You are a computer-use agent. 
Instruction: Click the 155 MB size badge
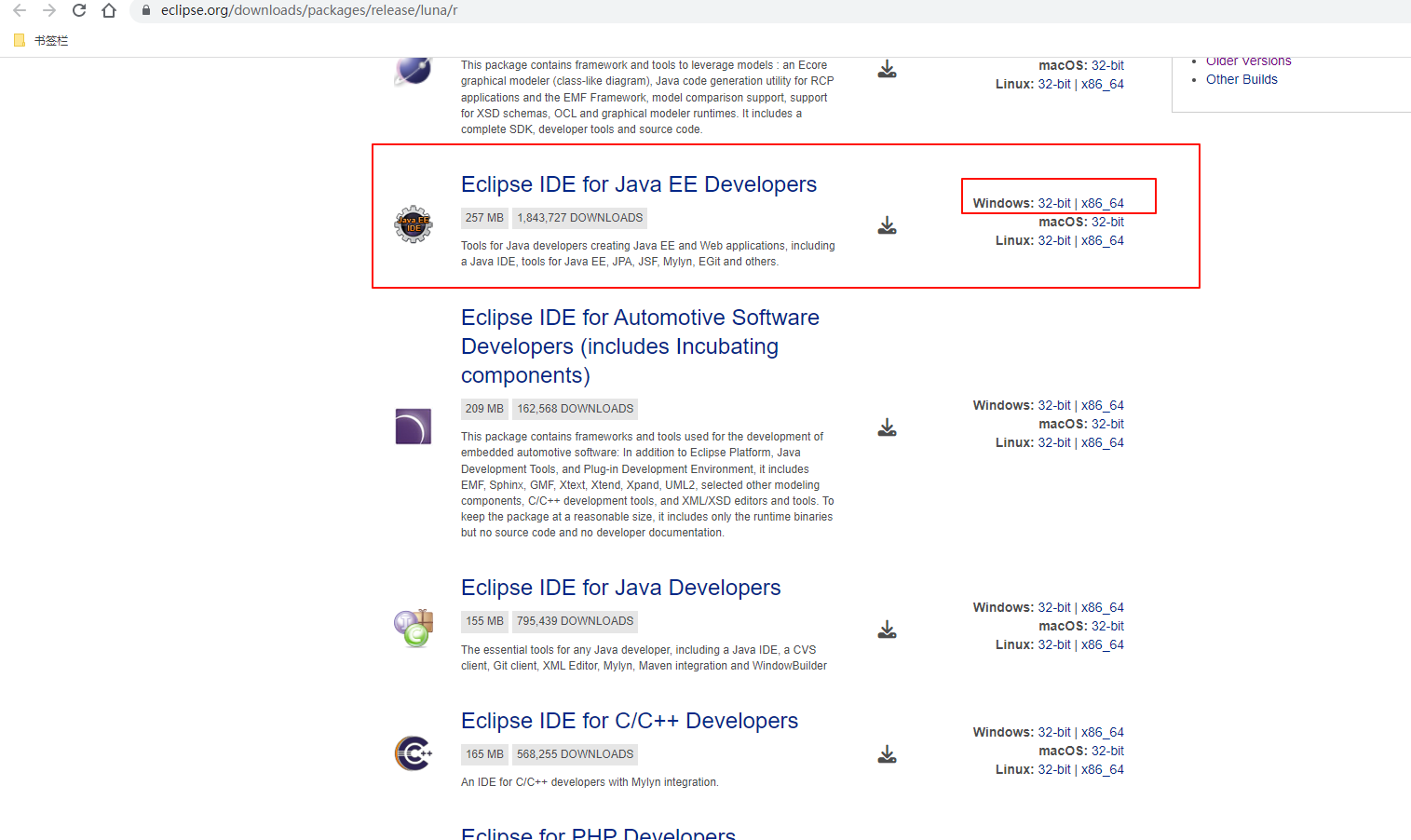coord(484,621)
